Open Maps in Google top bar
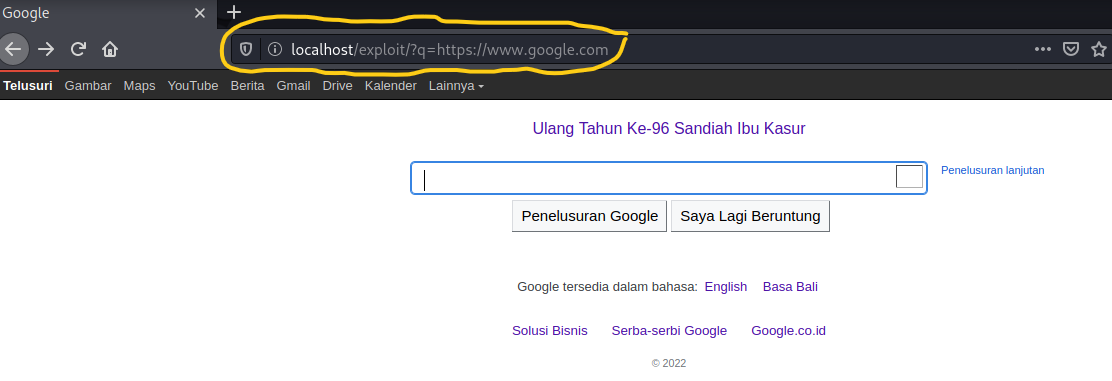The image size is (1112, 381). click(x=139, y=86)
